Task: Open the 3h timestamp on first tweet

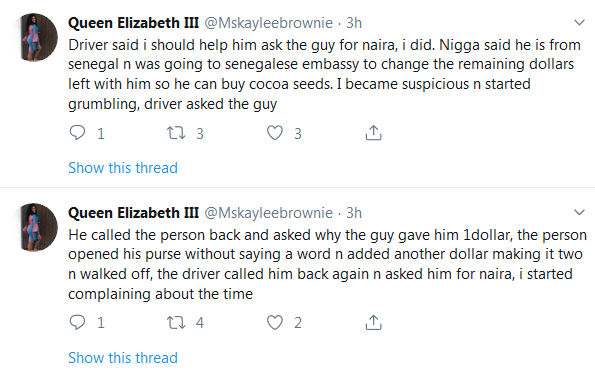Action: 354,23
